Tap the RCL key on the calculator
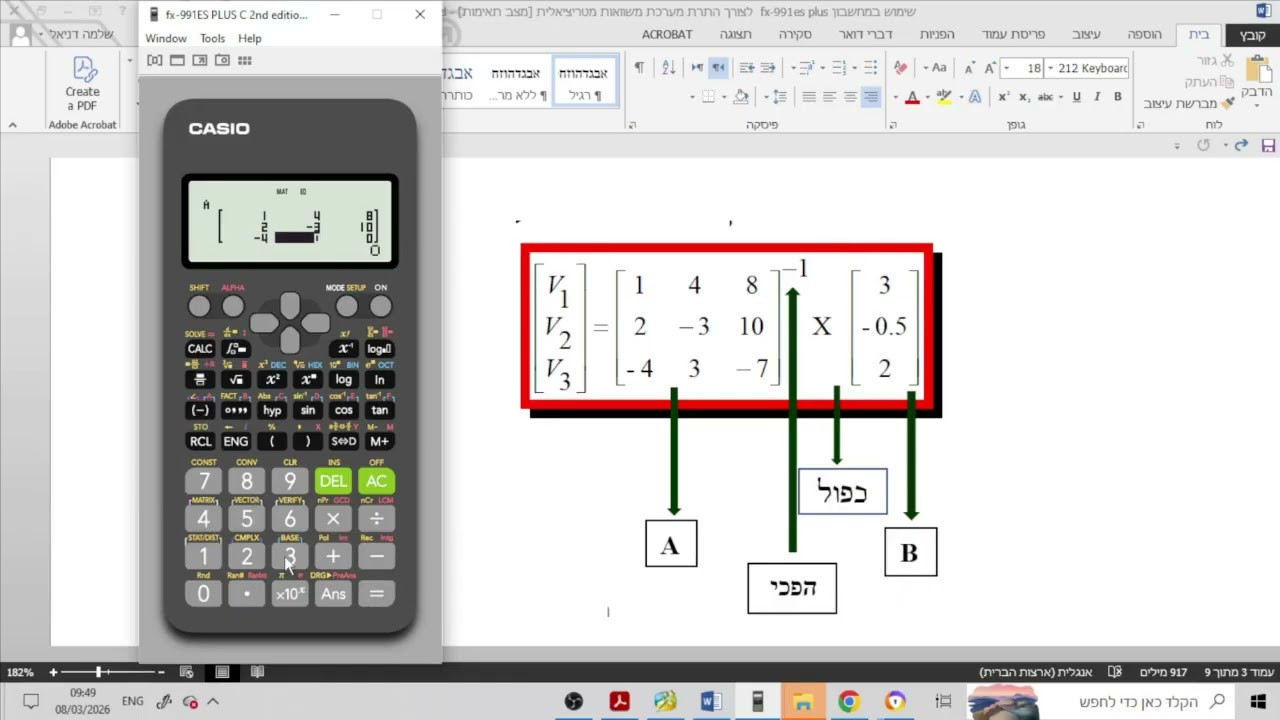1280x720 pixels. click(x=200, y=442)
